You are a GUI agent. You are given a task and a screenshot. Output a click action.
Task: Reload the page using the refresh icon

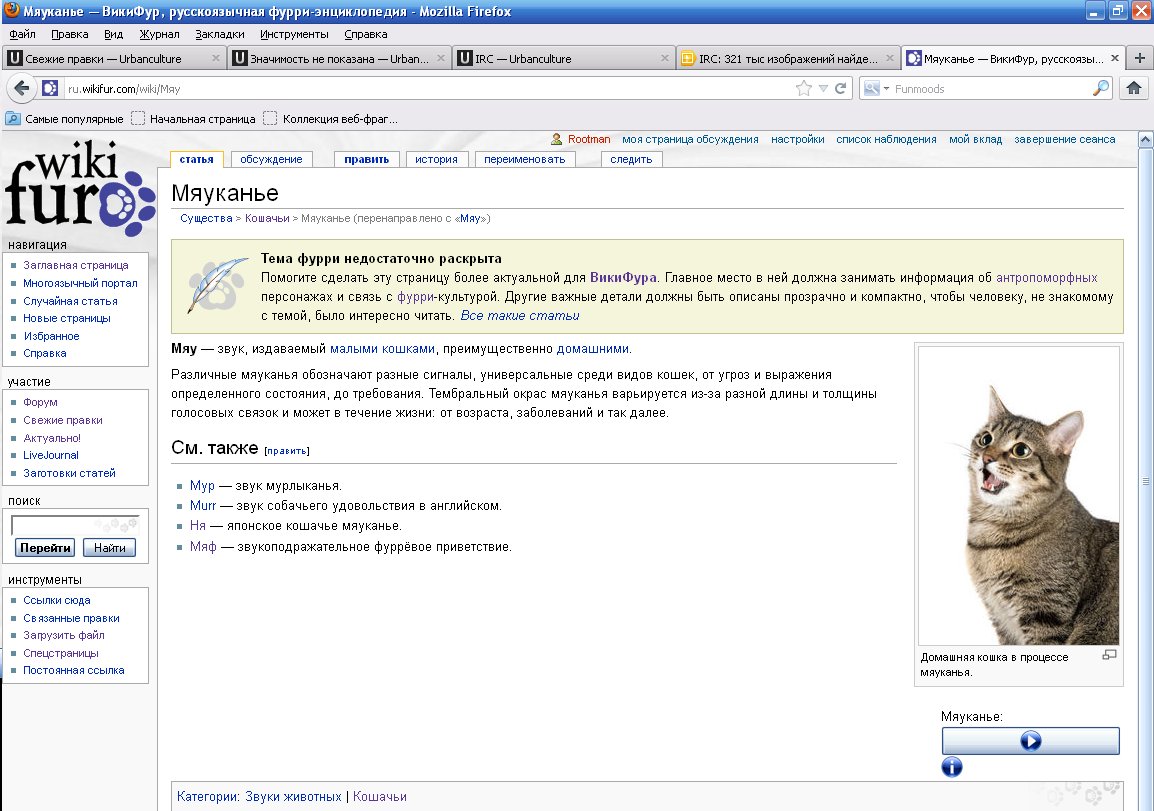tap(841, 88)
